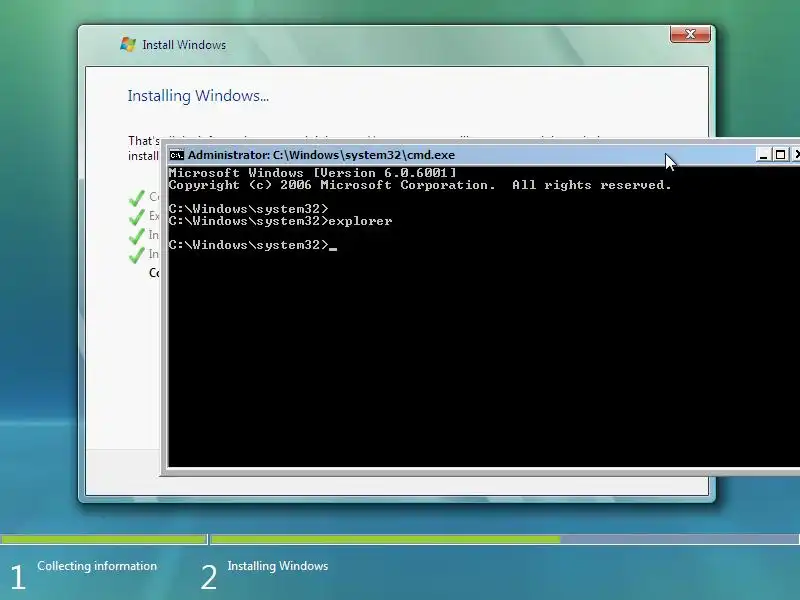
Task: Click the Copyright 2006 Microsoft Corporation line
Action: (420, 185)
